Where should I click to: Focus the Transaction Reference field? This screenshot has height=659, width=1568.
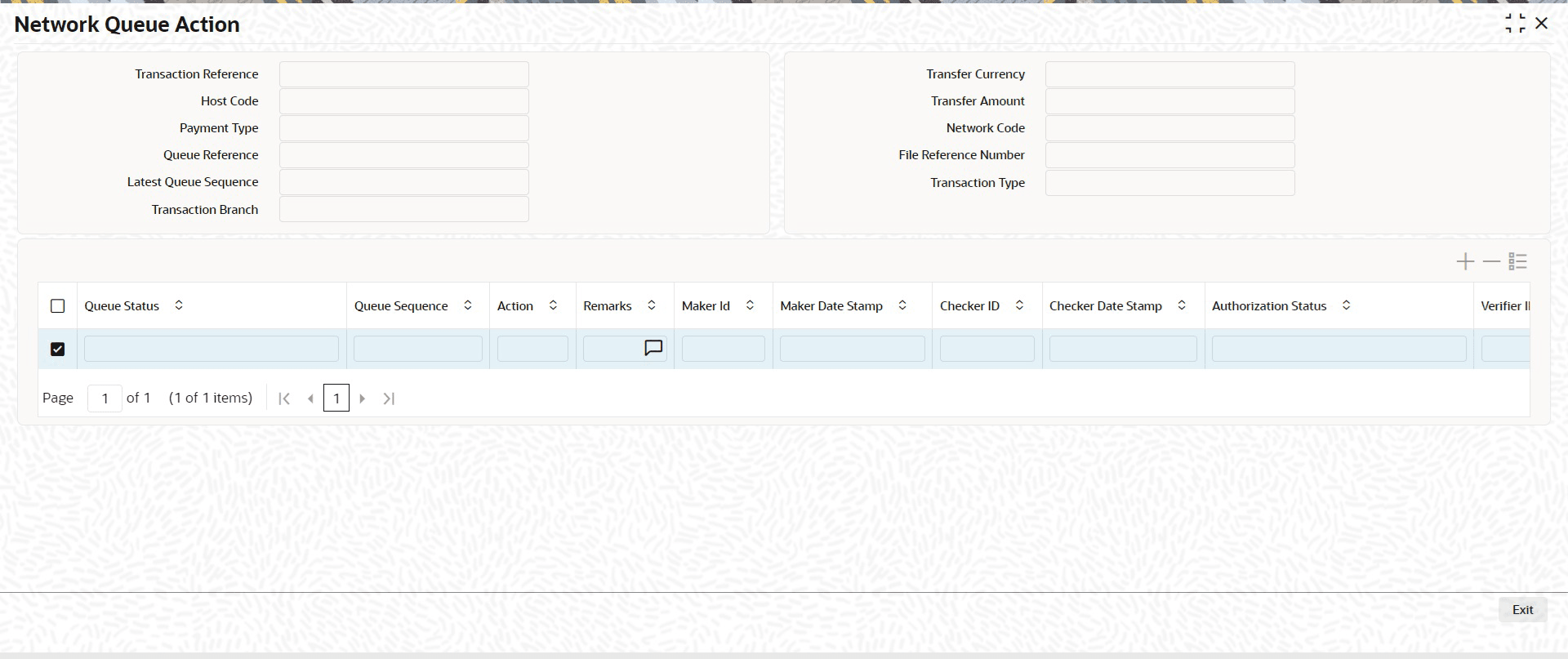coord(404,74)
